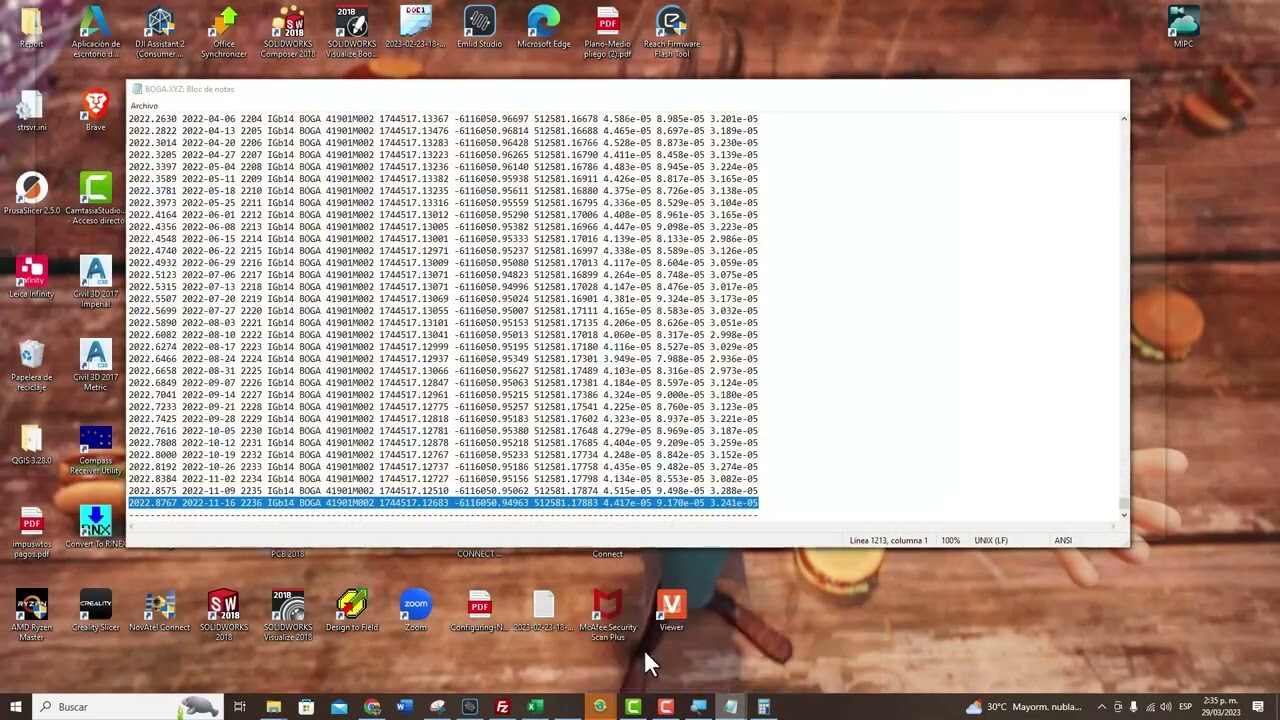This screenshot has height=720, width=1280.
Task: Select the QGIS 3.28.0 desktop icon
Action: pos(31,446)
